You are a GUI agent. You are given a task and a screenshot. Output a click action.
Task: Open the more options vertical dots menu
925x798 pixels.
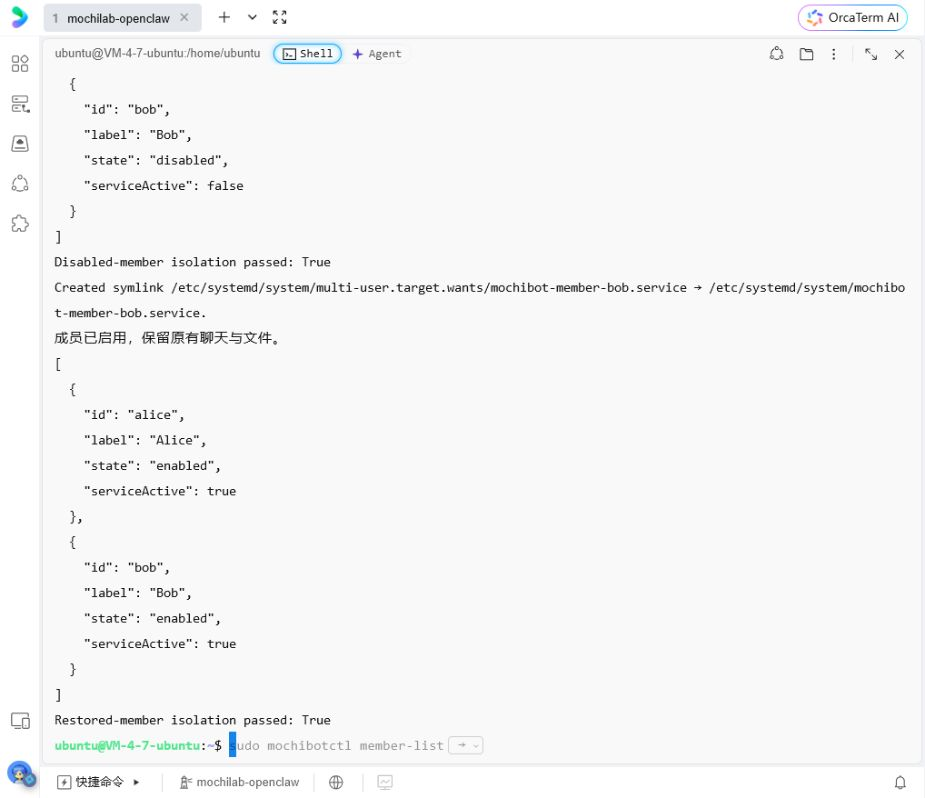(x=834, y=54)
